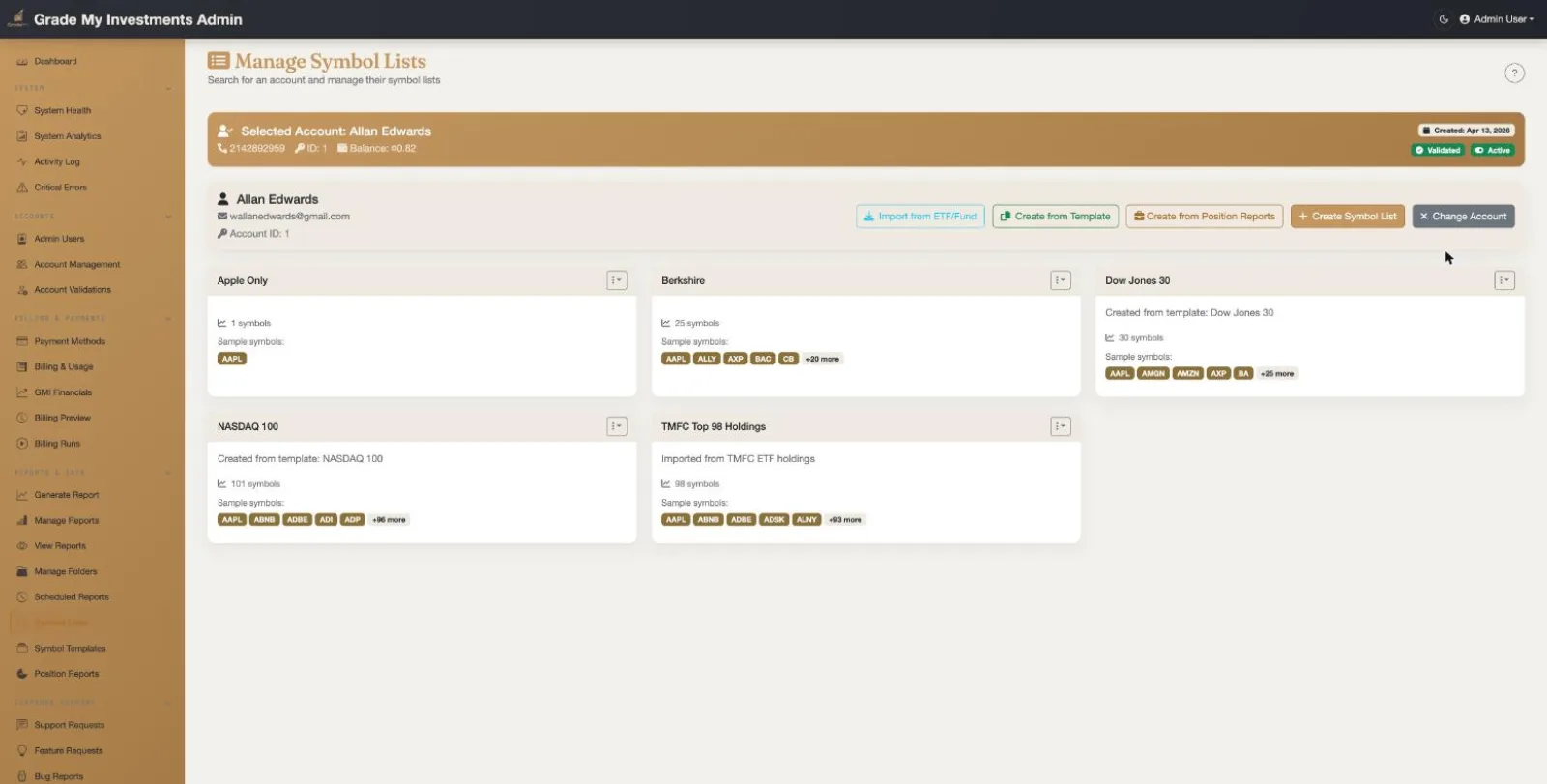
Task: Click the green Active badge
Action: tap(1492, 150)
